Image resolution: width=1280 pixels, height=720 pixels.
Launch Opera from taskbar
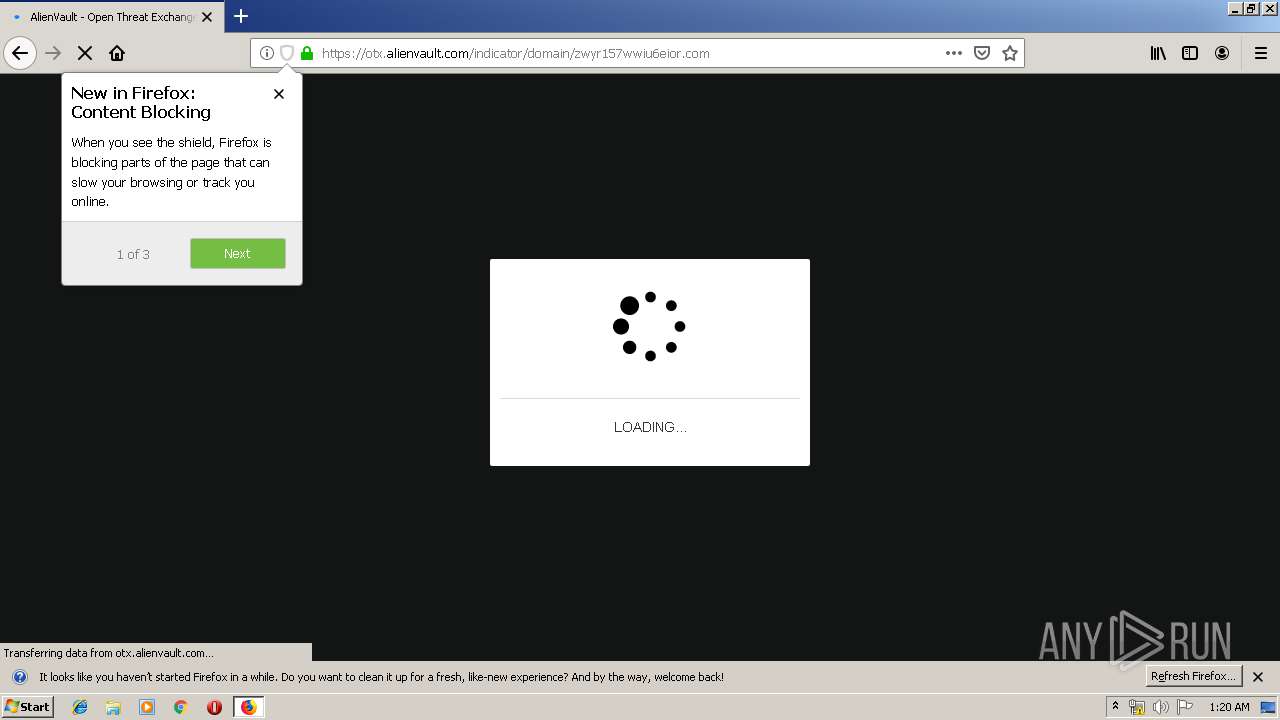[x=214, y=707]
